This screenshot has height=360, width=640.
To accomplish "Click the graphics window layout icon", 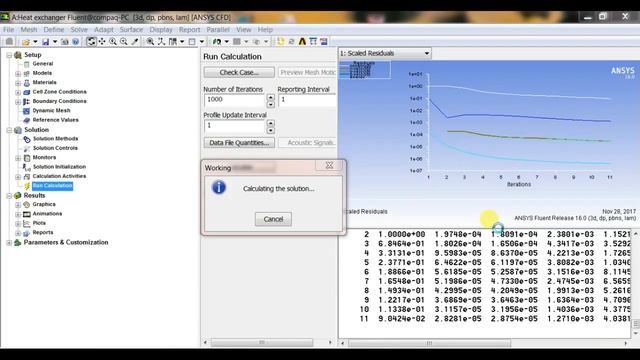I will coord(192,42).
